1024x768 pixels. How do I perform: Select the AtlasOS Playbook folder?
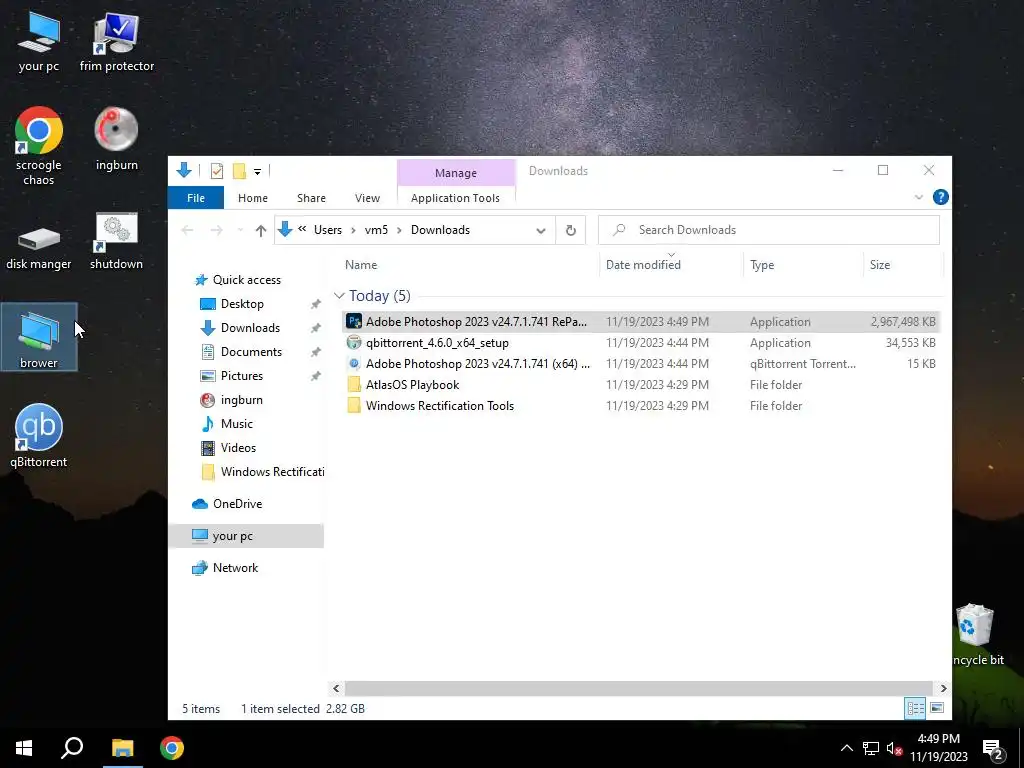[640, 385]
